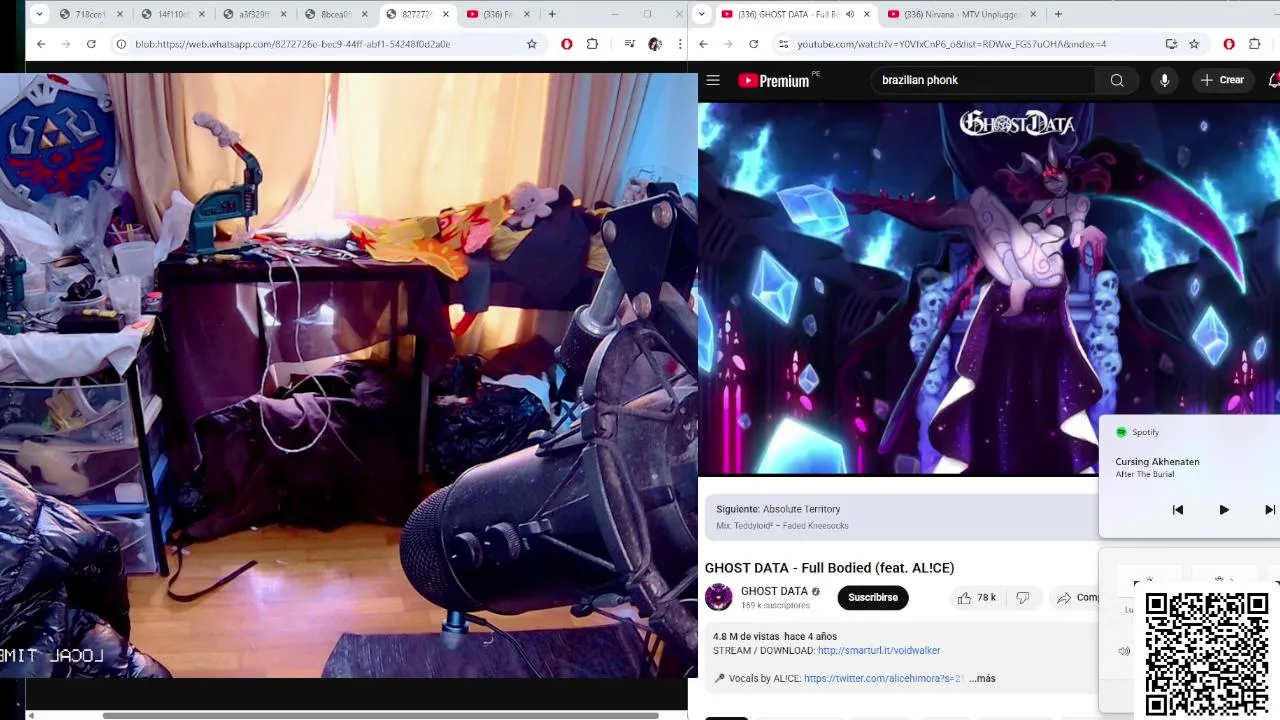Reload the YouTube page
Image resolution: width=1280 pixels, height=720 pixels.
(x=753, y=44)
